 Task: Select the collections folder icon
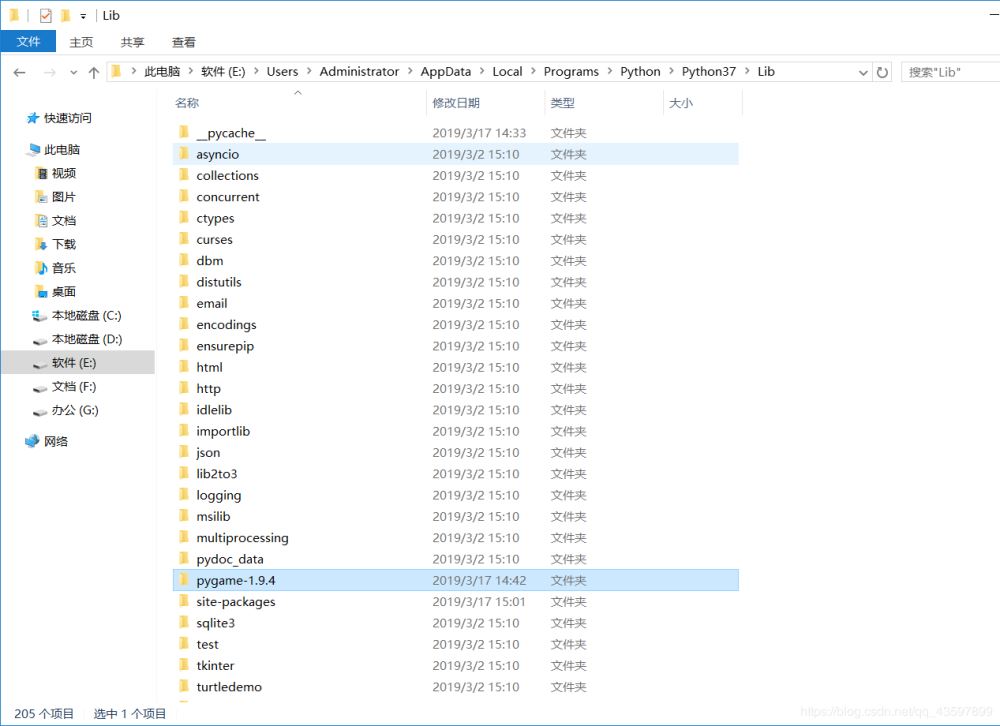[x=184, y=175]
